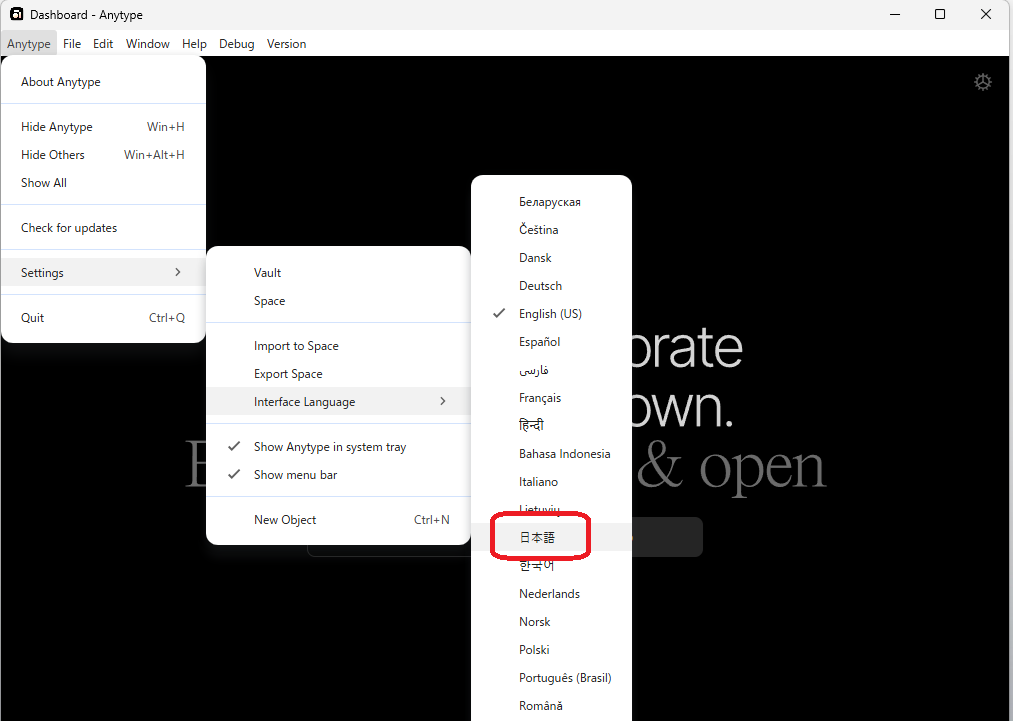
Task: Switch language to Deutsch
Action: tap(551, 286)
